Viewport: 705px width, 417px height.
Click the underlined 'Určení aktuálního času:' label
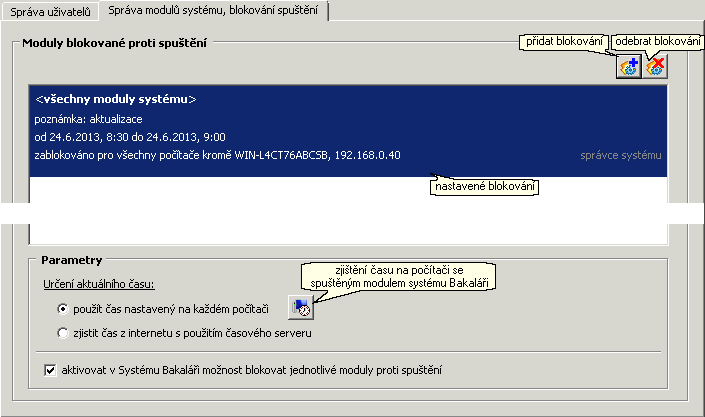coord(99,284)
